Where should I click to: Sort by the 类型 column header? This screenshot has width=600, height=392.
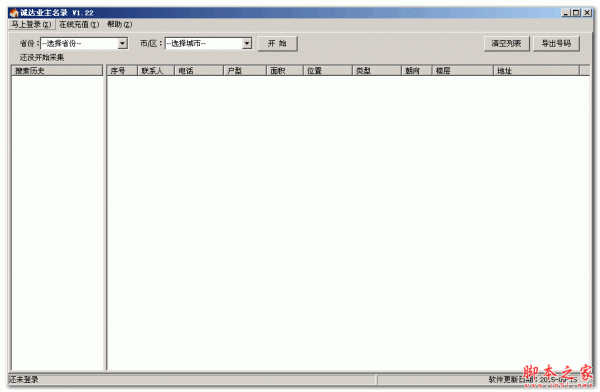point(377,70)
